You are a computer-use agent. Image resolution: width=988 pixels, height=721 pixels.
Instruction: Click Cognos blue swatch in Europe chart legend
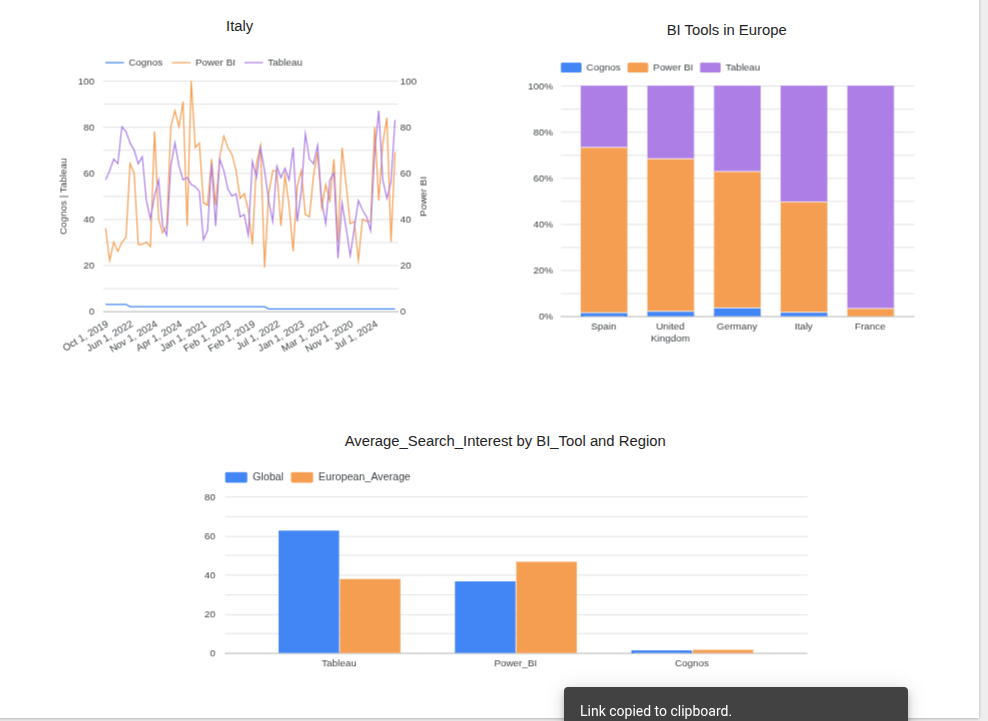tap(571, 67)
